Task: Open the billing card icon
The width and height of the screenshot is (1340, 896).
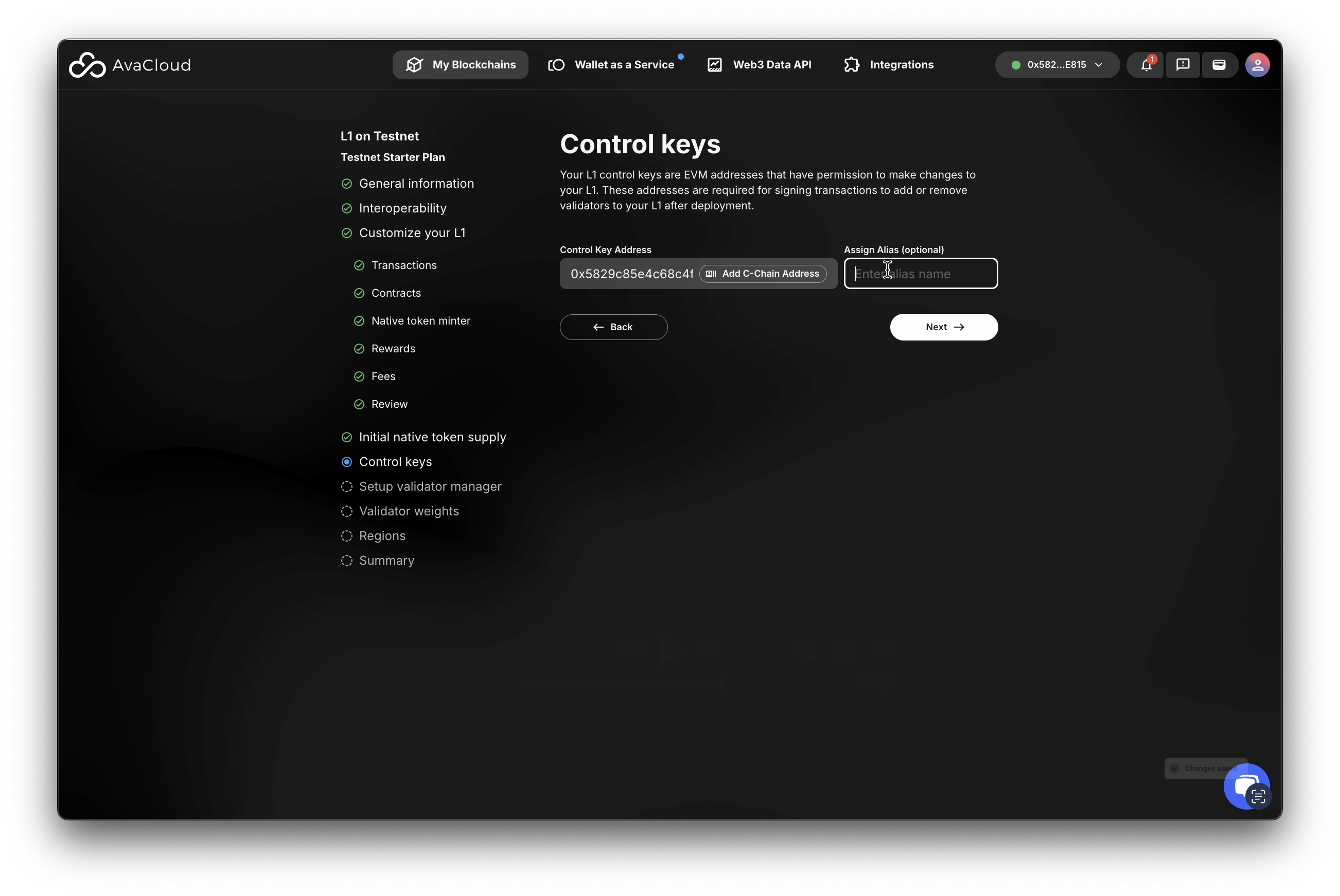Action: coord(1219,65)
